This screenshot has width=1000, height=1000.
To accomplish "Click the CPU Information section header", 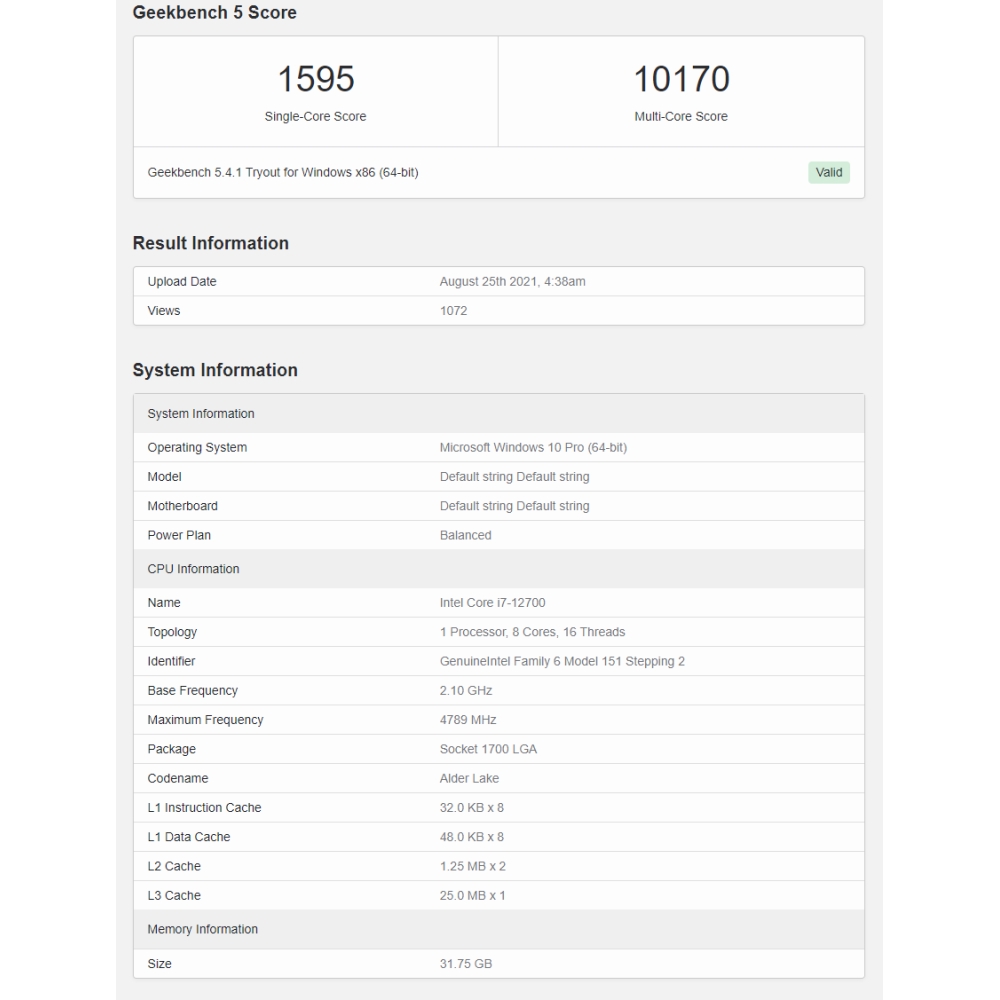I will pyautogui.click(x=192, y=568).
